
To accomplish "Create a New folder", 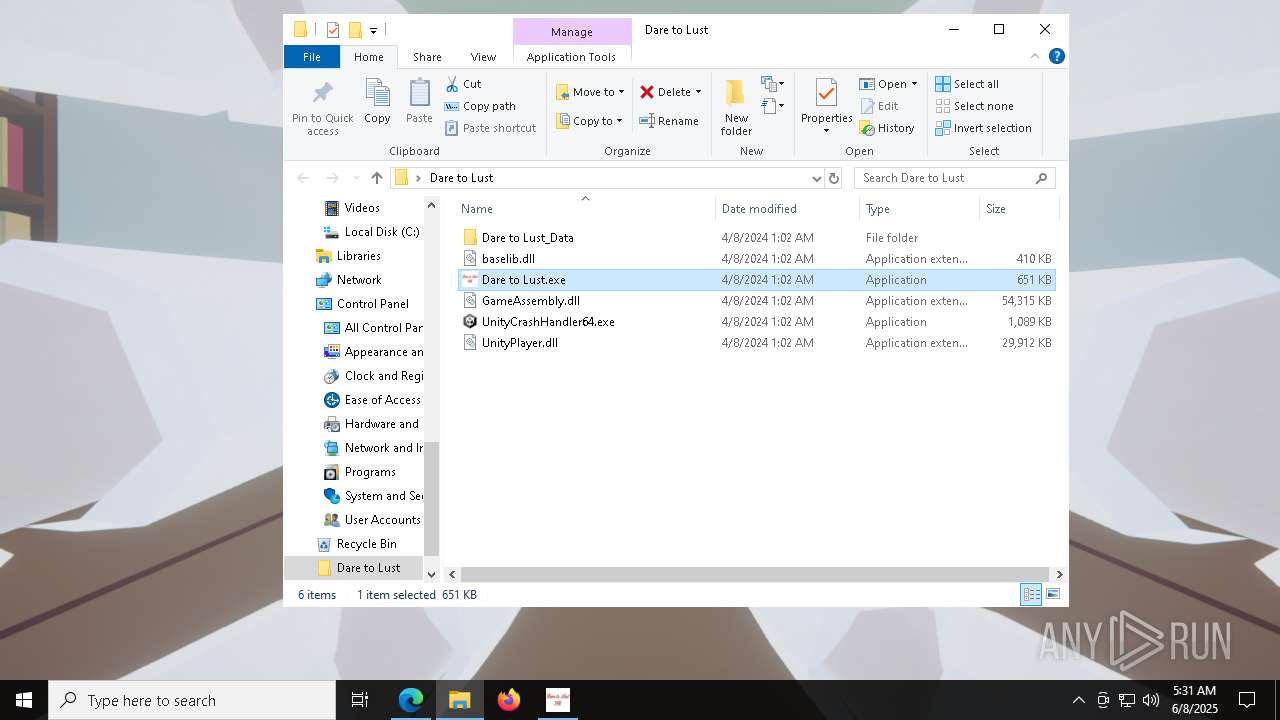I will 736,107.
